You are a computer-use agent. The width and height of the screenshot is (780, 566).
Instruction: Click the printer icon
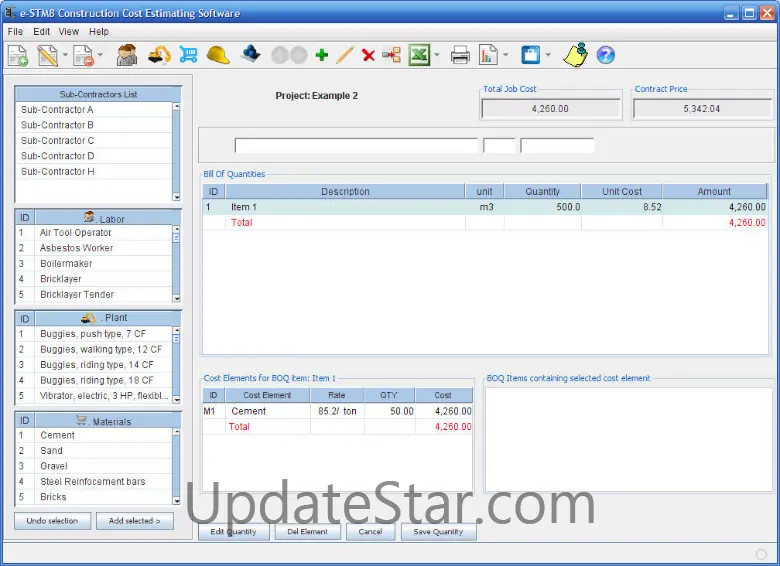(x=460, y=55)
